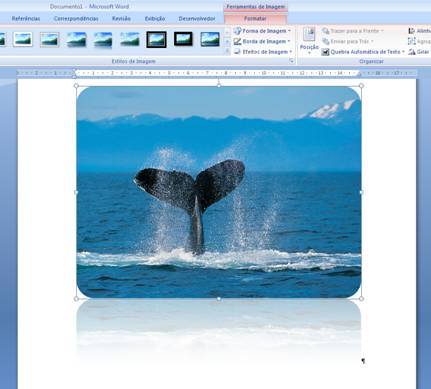Open the Posição button menu

[309, 41]
